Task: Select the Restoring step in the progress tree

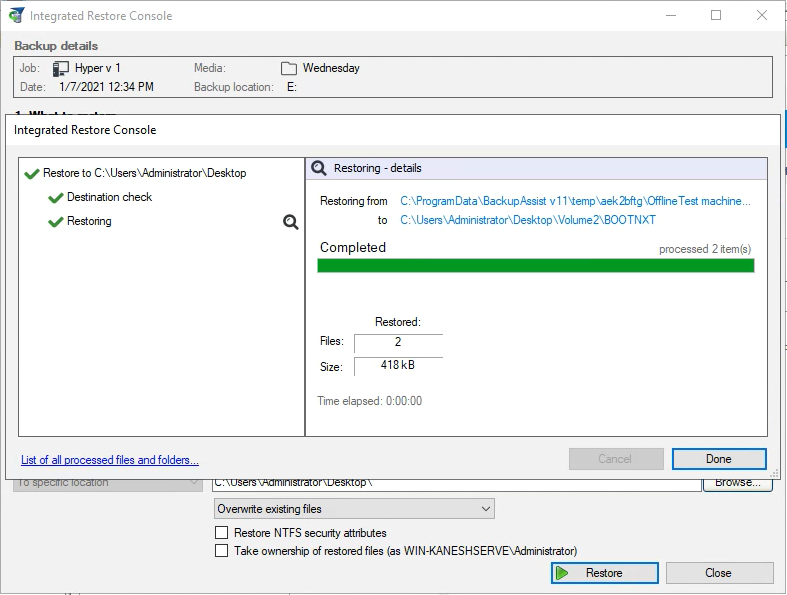Action: [89, 222]
